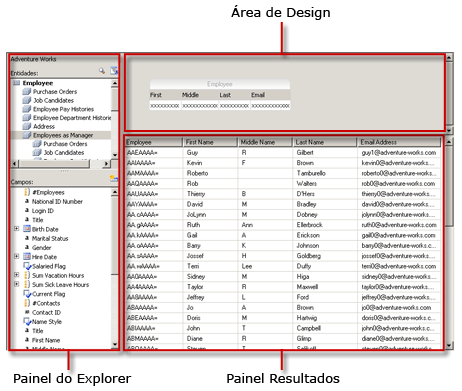Viewport: 462px width, 391px height.
Task: Click the 'rob0@adventure-works.com' email cell
Action: [x=399, y=184]
